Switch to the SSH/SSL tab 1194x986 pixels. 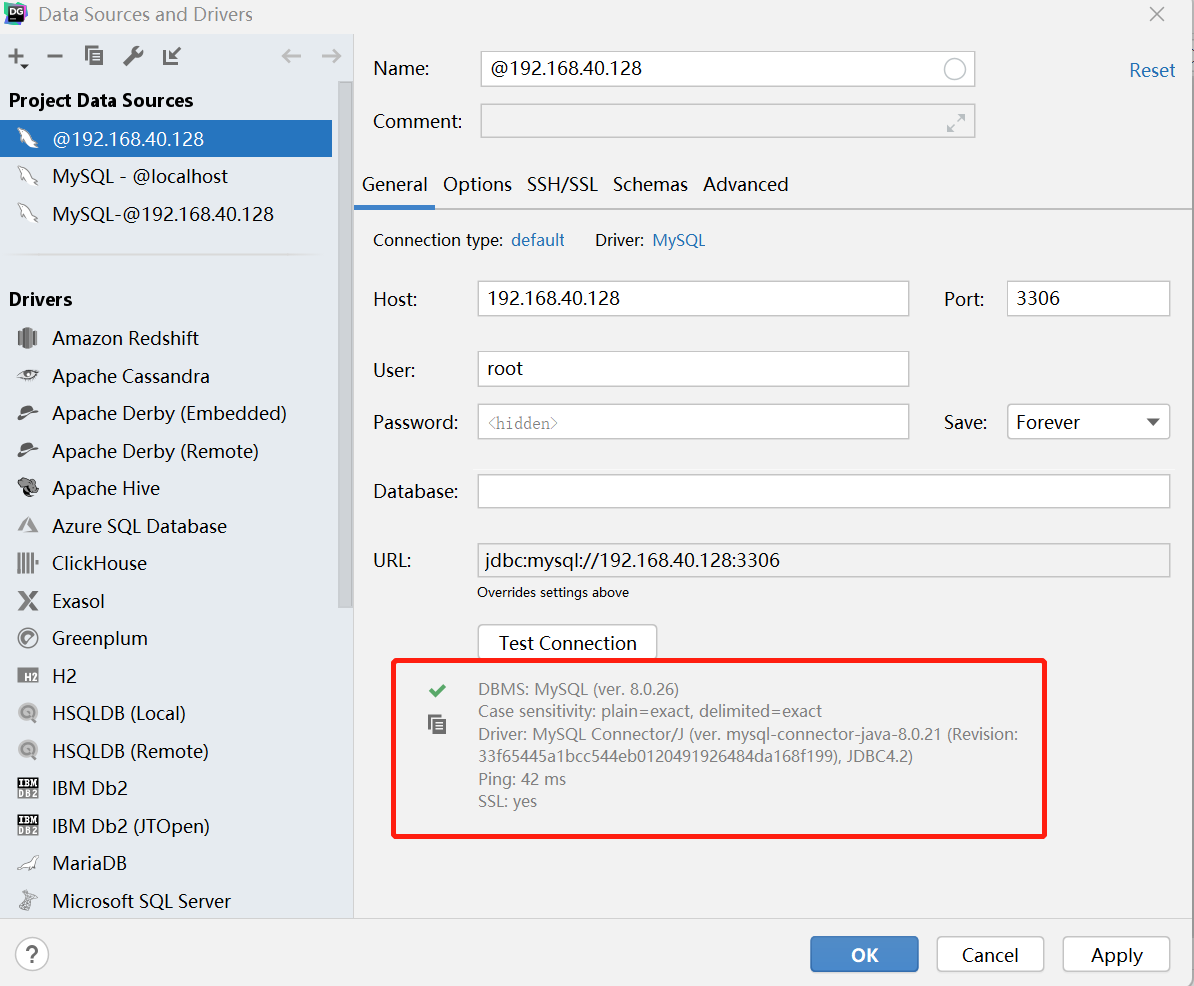[562, 184]
